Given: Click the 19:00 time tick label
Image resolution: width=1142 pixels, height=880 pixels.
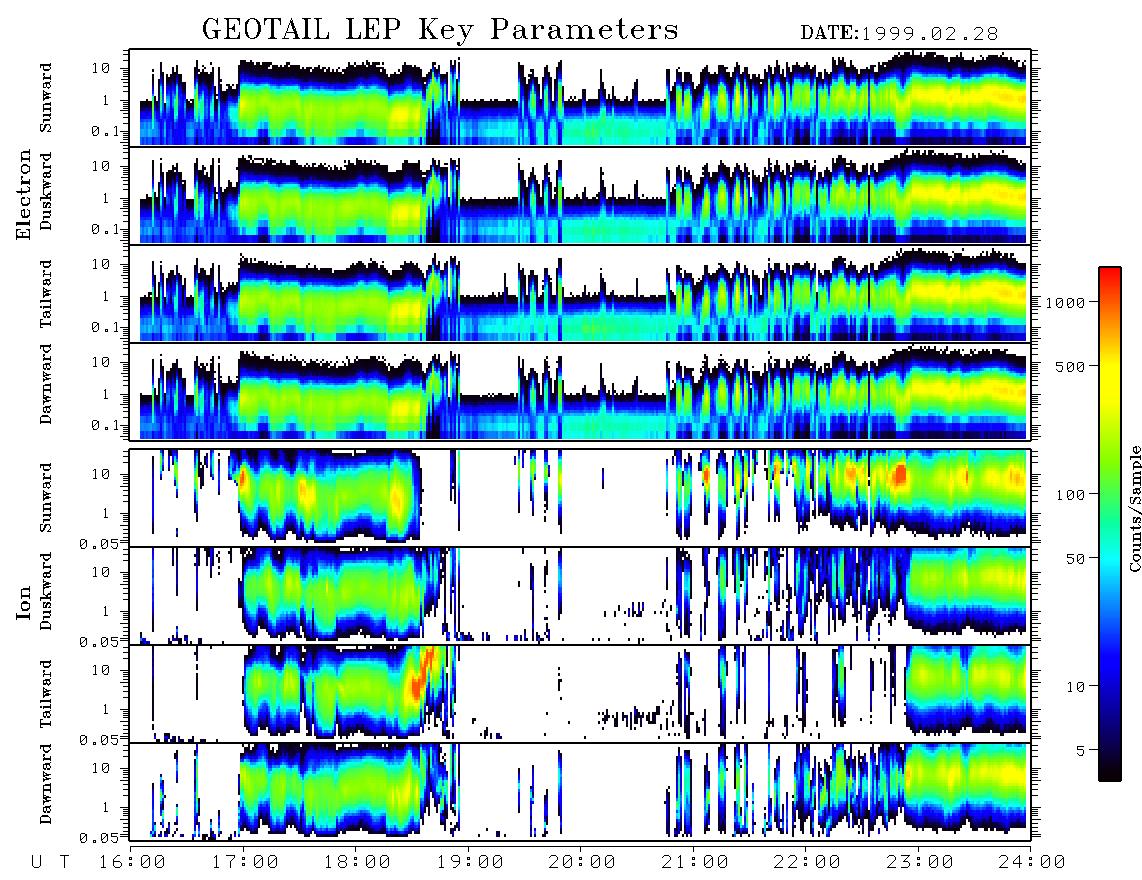Looking at the screenshot, I should pos(470,863).
